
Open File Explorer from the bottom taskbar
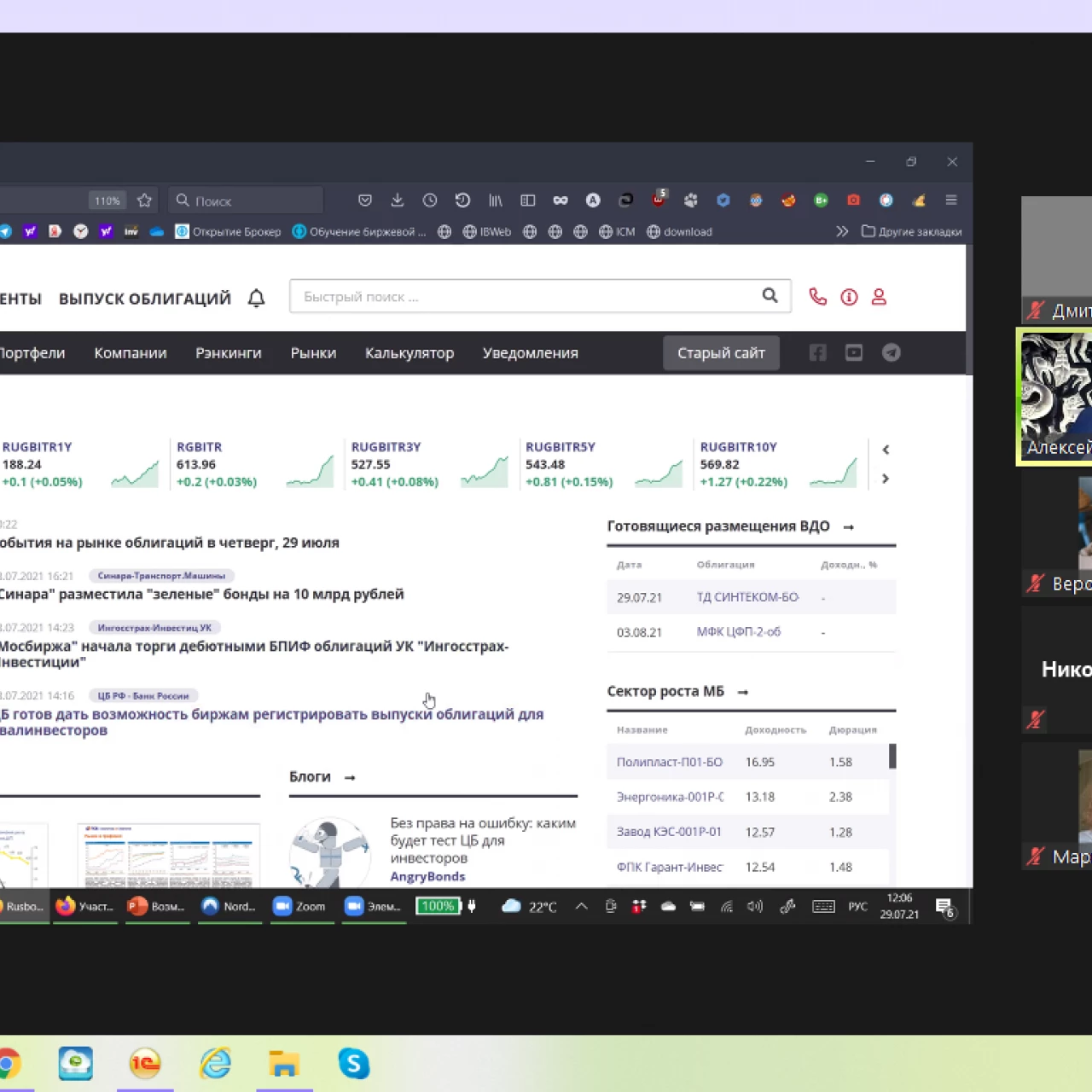(284, 1064)
